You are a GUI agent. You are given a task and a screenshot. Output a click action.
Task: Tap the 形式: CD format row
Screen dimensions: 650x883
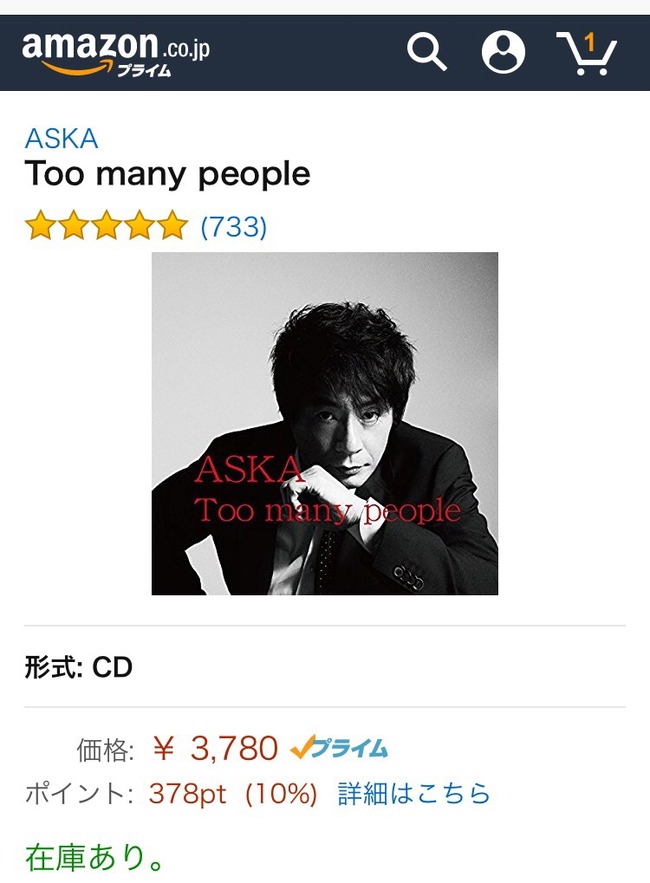325,667
